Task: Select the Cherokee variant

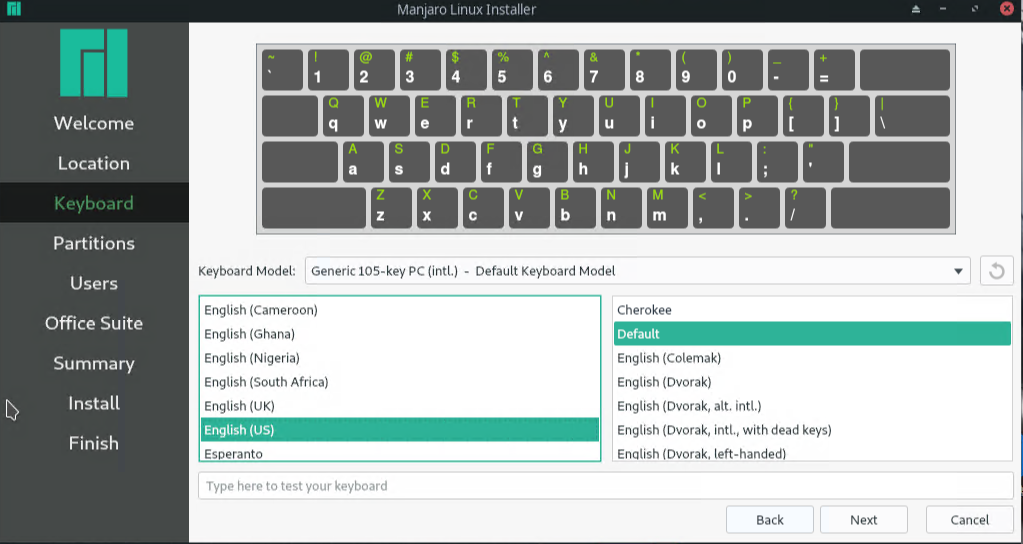Action: tap(644, 310)
